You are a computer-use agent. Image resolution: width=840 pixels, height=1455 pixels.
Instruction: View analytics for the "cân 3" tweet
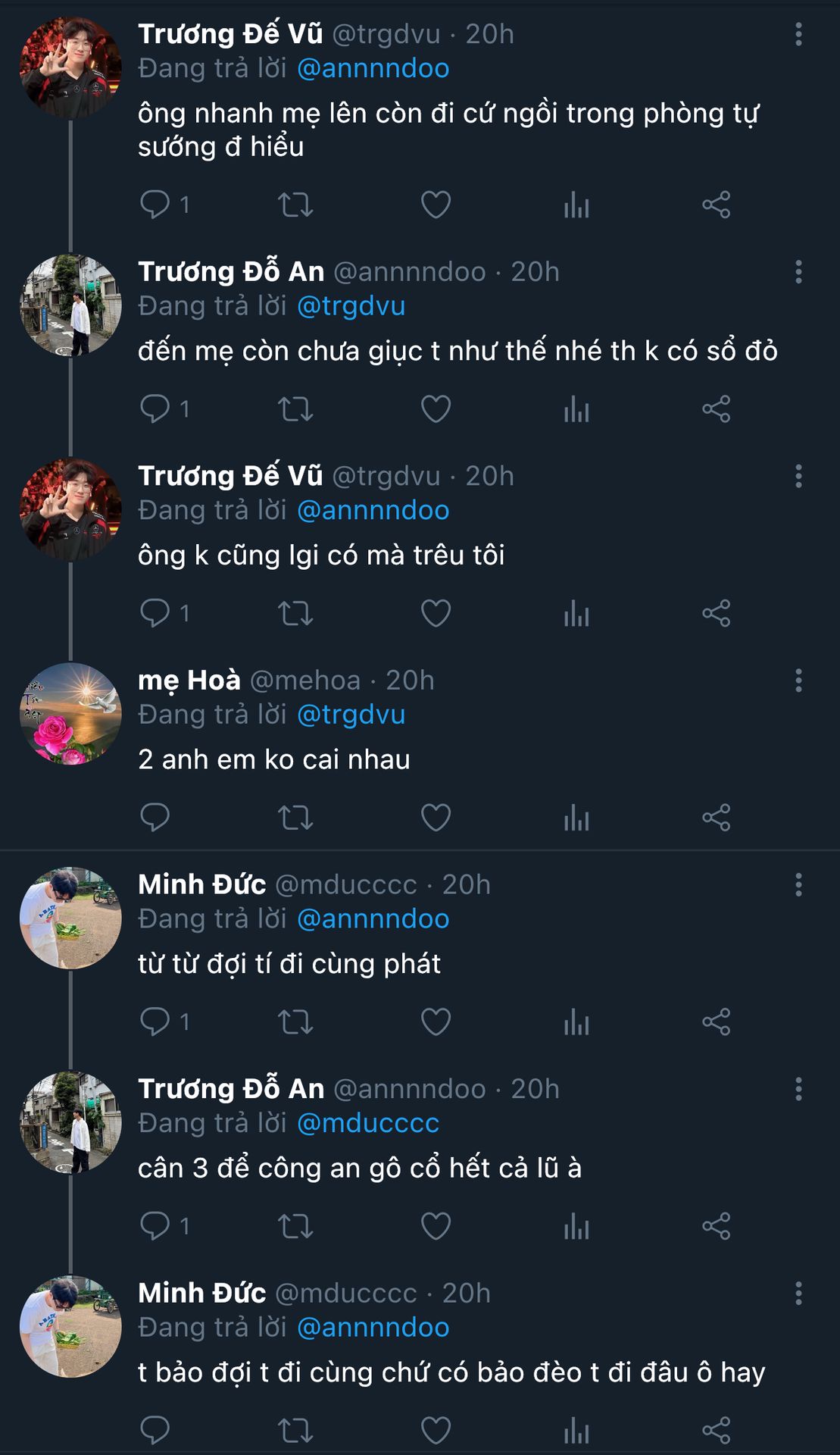576,1226
